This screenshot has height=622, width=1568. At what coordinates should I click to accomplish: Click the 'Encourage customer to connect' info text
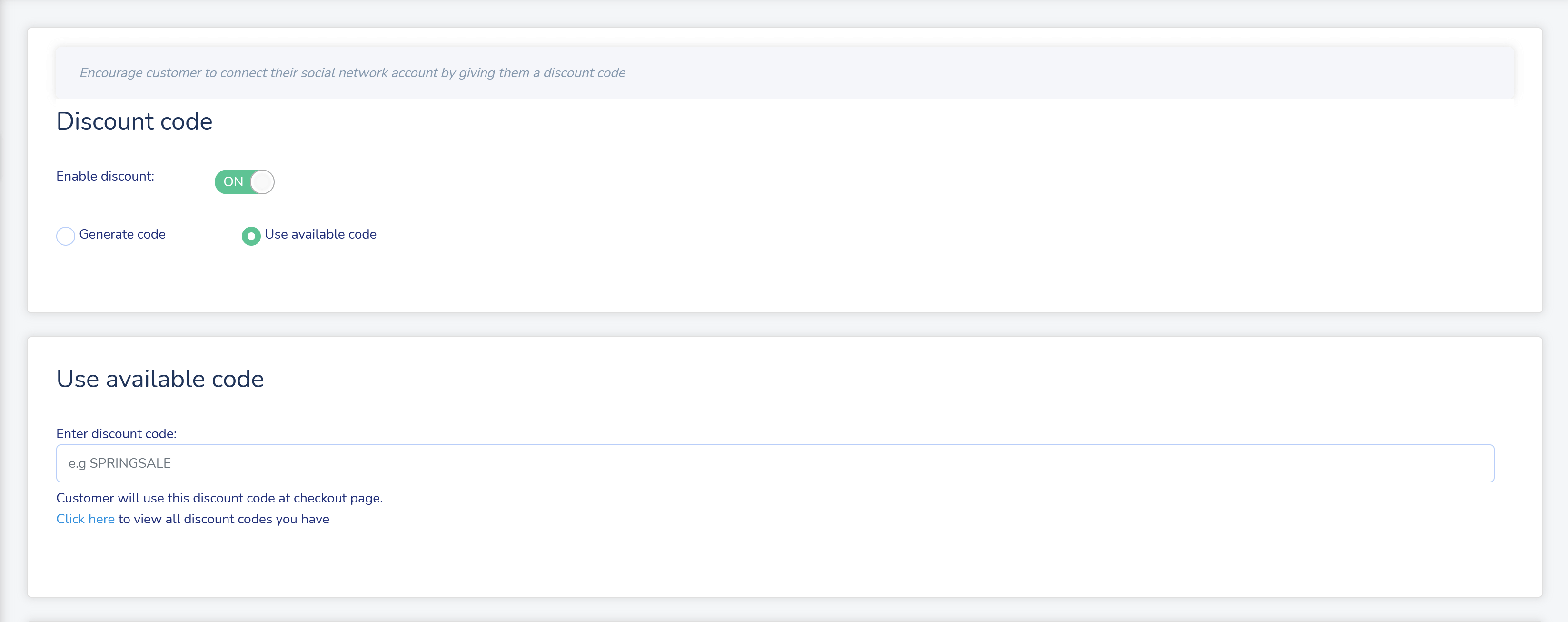tap(352, 72)
